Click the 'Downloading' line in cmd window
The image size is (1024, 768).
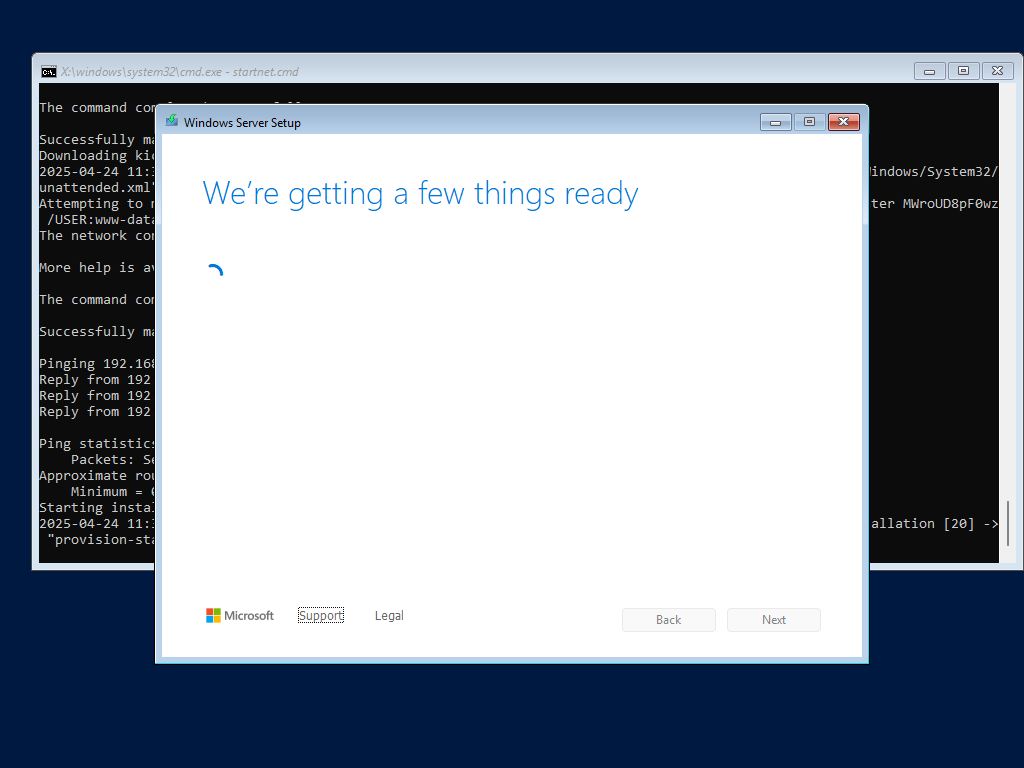tap(97, 155)
